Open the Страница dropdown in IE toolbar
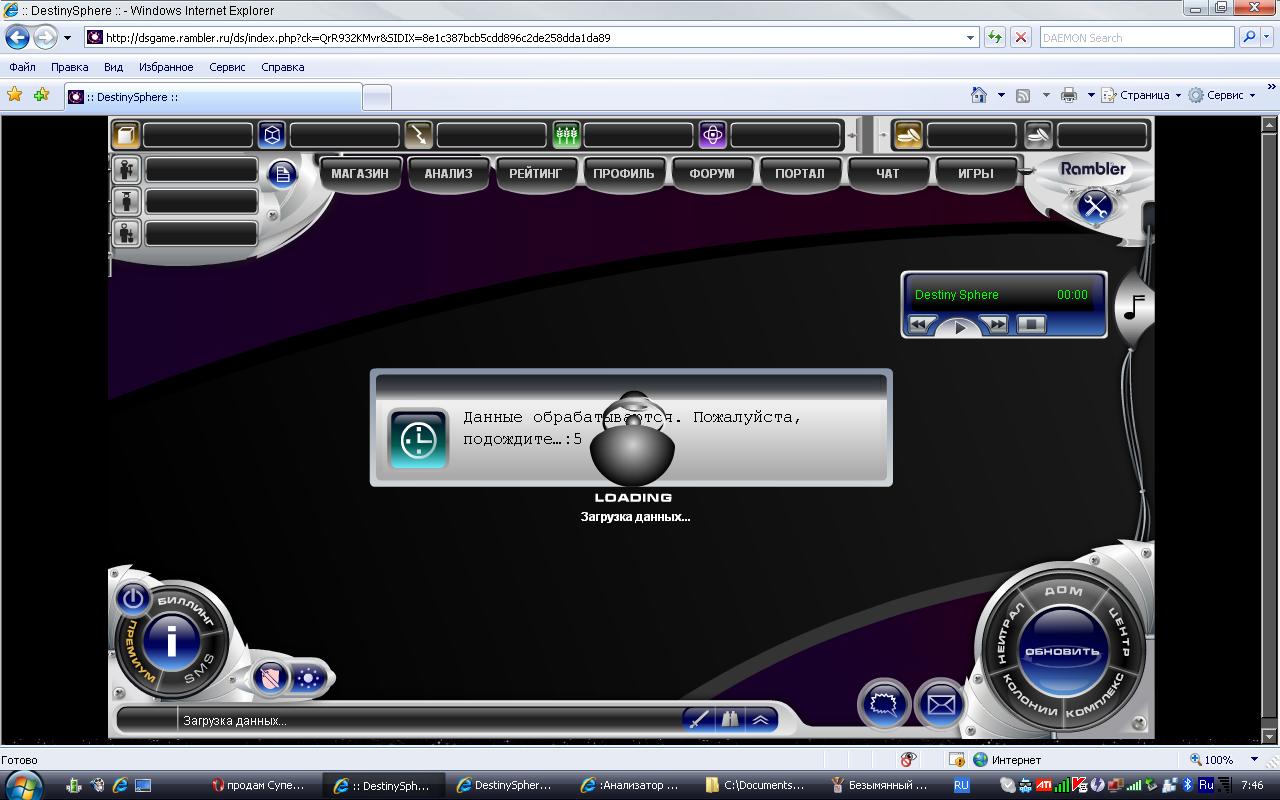This screenshot has width=1280, height=800. [1143, 95]
